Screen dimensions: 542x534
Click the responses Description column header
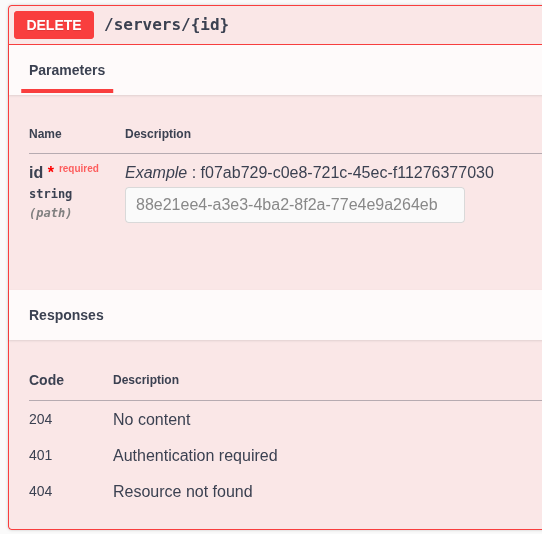click(x=146, y=380)
